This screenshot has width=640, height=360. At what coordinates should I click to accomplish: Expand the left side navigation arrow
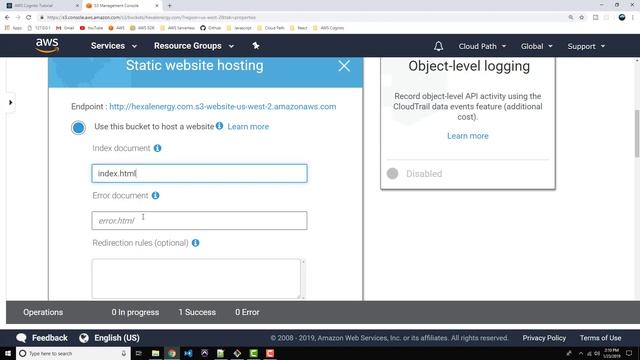click(x=11, y=102)
